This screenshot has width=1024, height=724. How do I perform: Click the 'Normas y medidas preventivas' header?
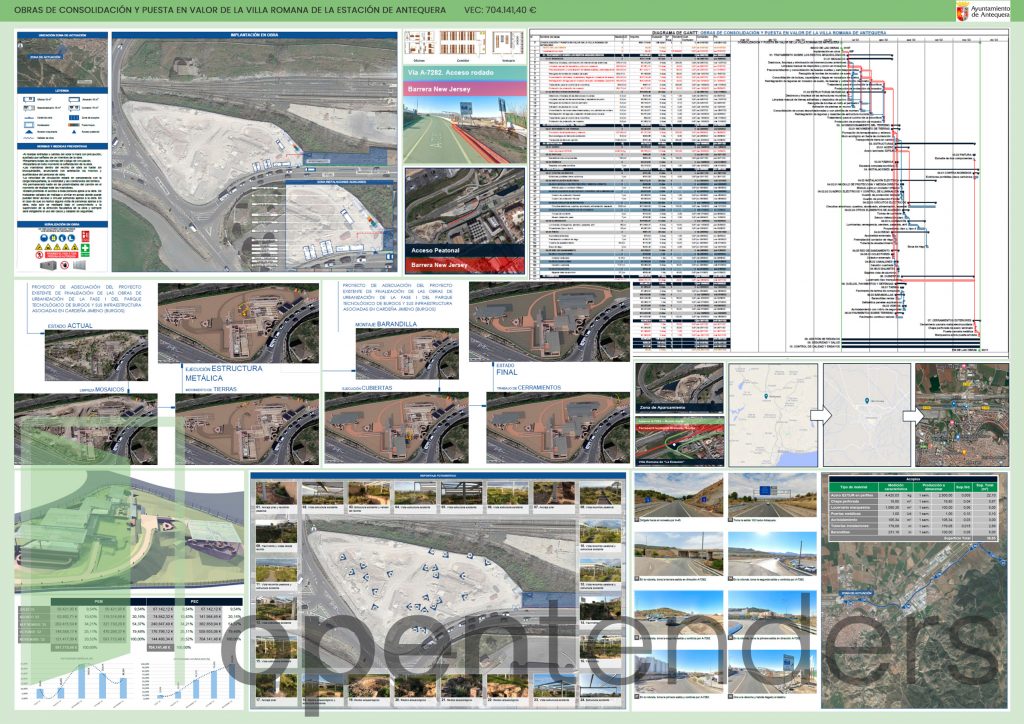tap(62, 147)
